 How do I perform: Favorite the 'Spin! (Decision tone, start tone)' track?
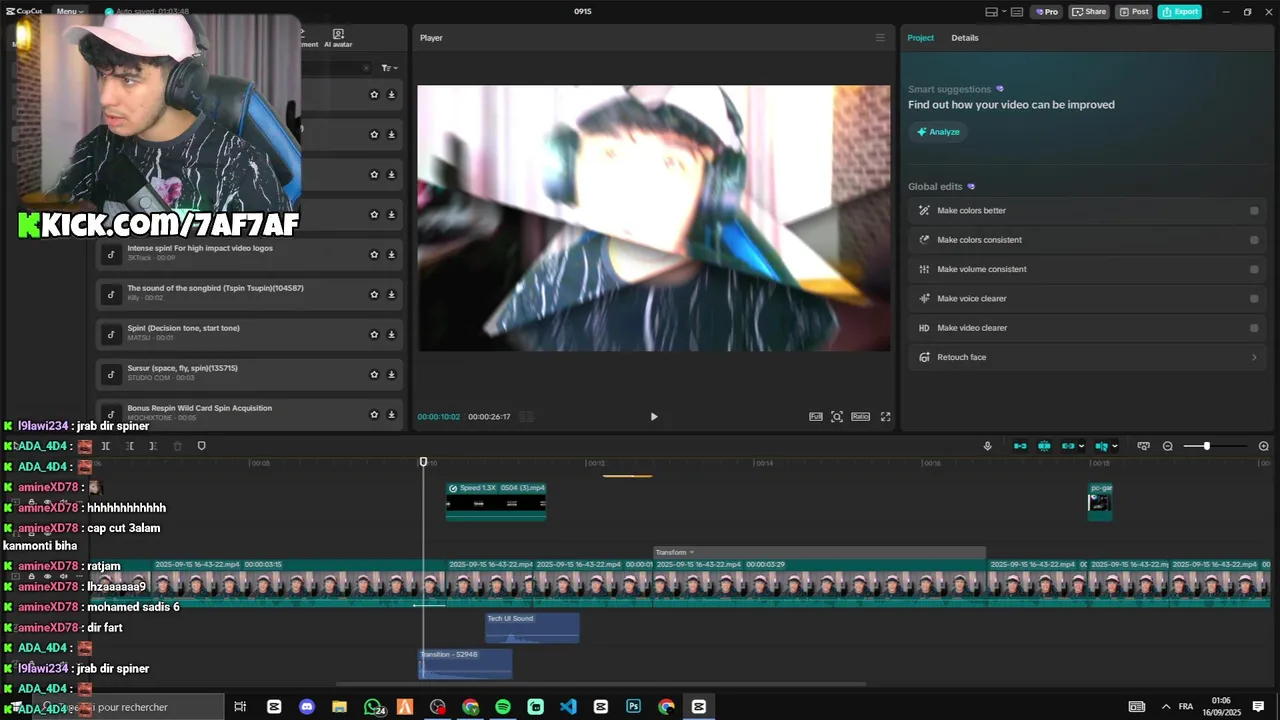click(374, 334)
